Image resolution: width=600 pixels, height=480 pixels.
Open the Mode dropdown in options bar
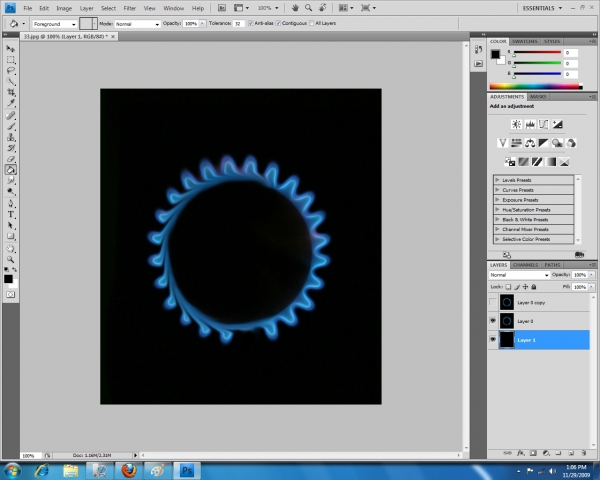[x=137, y=24]
